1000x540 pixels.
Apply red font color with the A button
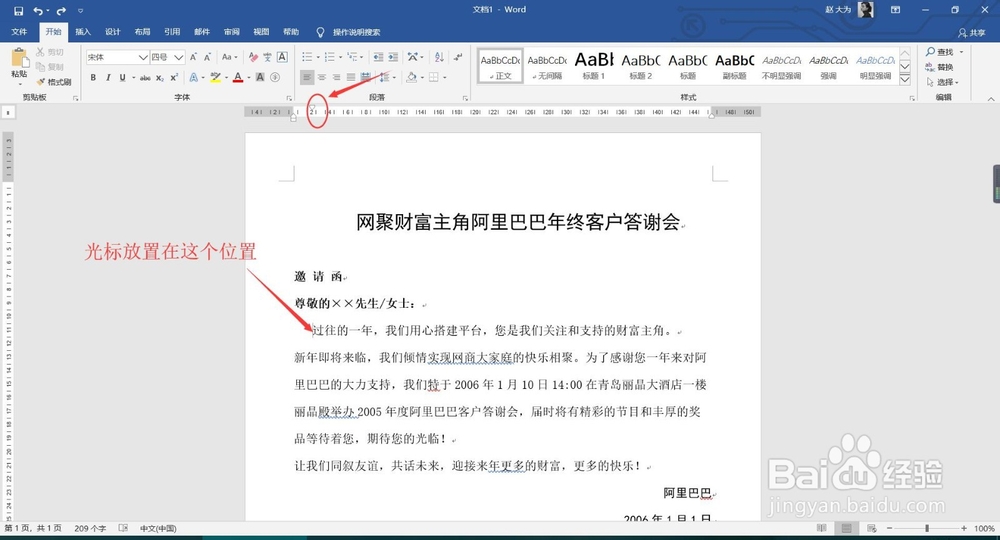(x=238, y=78)
